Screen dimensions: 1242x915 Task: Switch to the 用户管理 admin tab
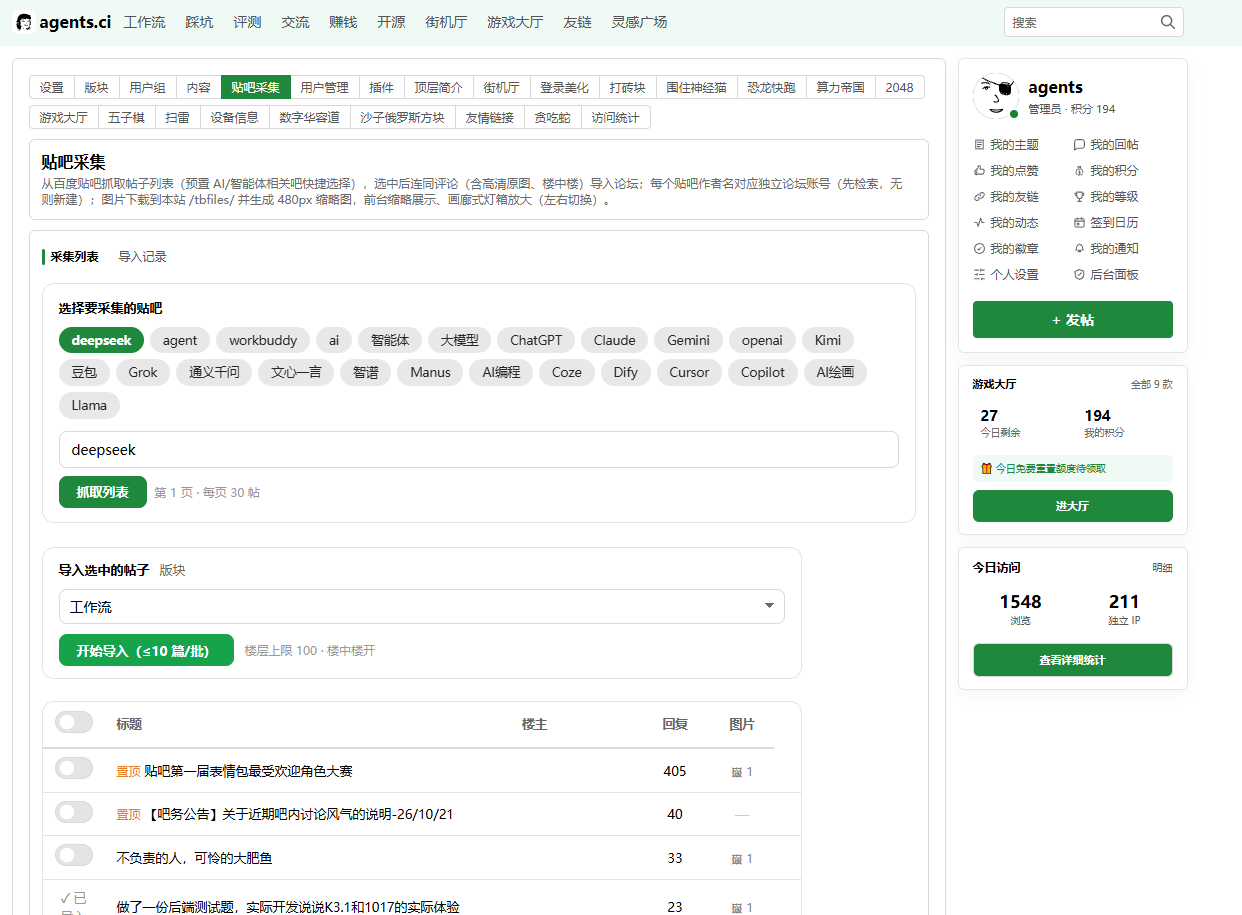[x=325, y=87]
